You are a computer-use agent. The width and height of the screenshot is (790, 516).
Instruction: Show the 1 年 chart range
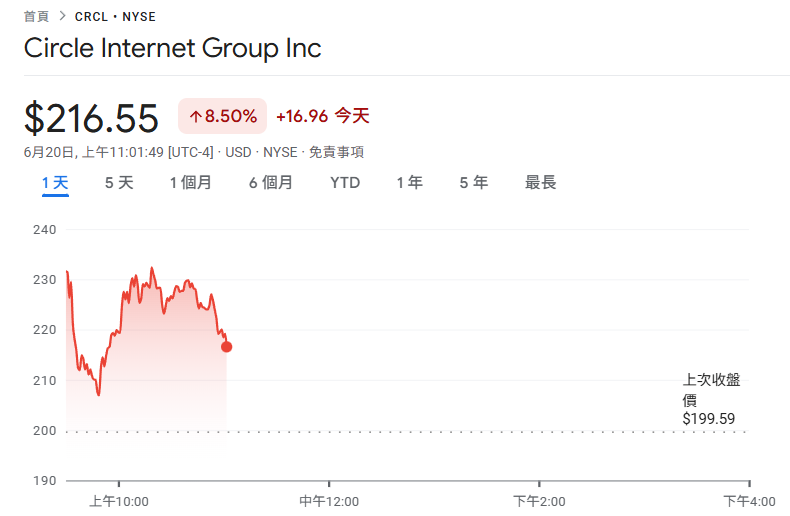click(x=409, y=182)
